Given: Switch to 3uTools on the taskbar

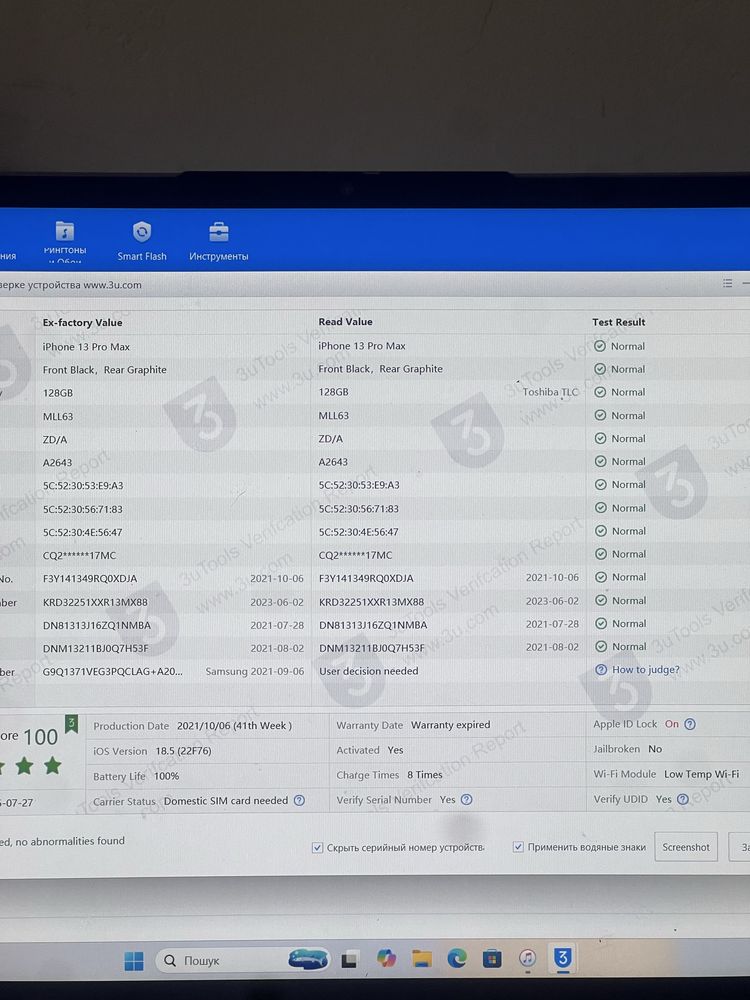Looking at the screenshot, I should (x=562, y=957).
